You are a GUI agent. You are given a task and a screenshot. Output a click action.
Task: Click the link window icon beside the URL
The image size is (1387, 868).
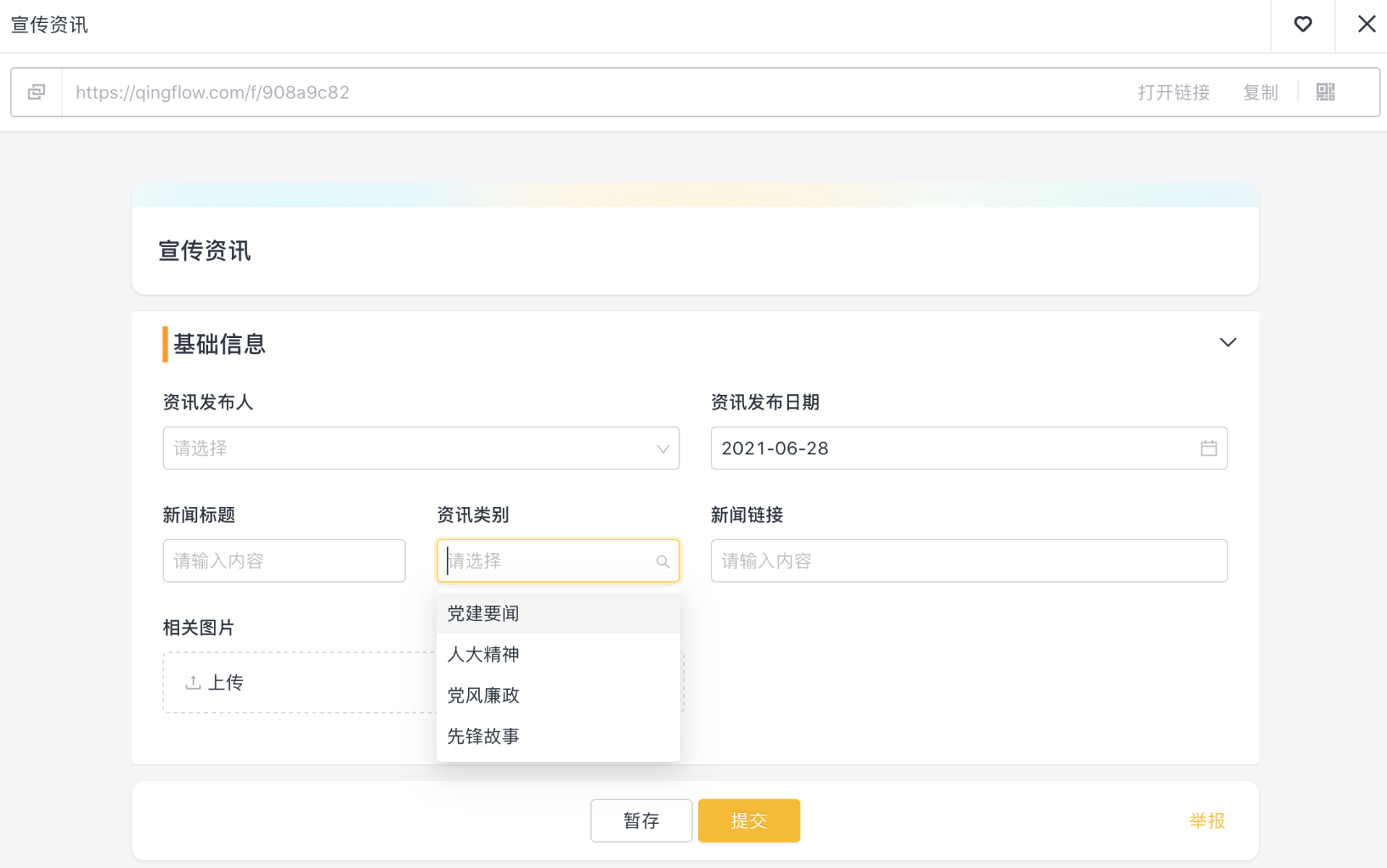[37, 92]
